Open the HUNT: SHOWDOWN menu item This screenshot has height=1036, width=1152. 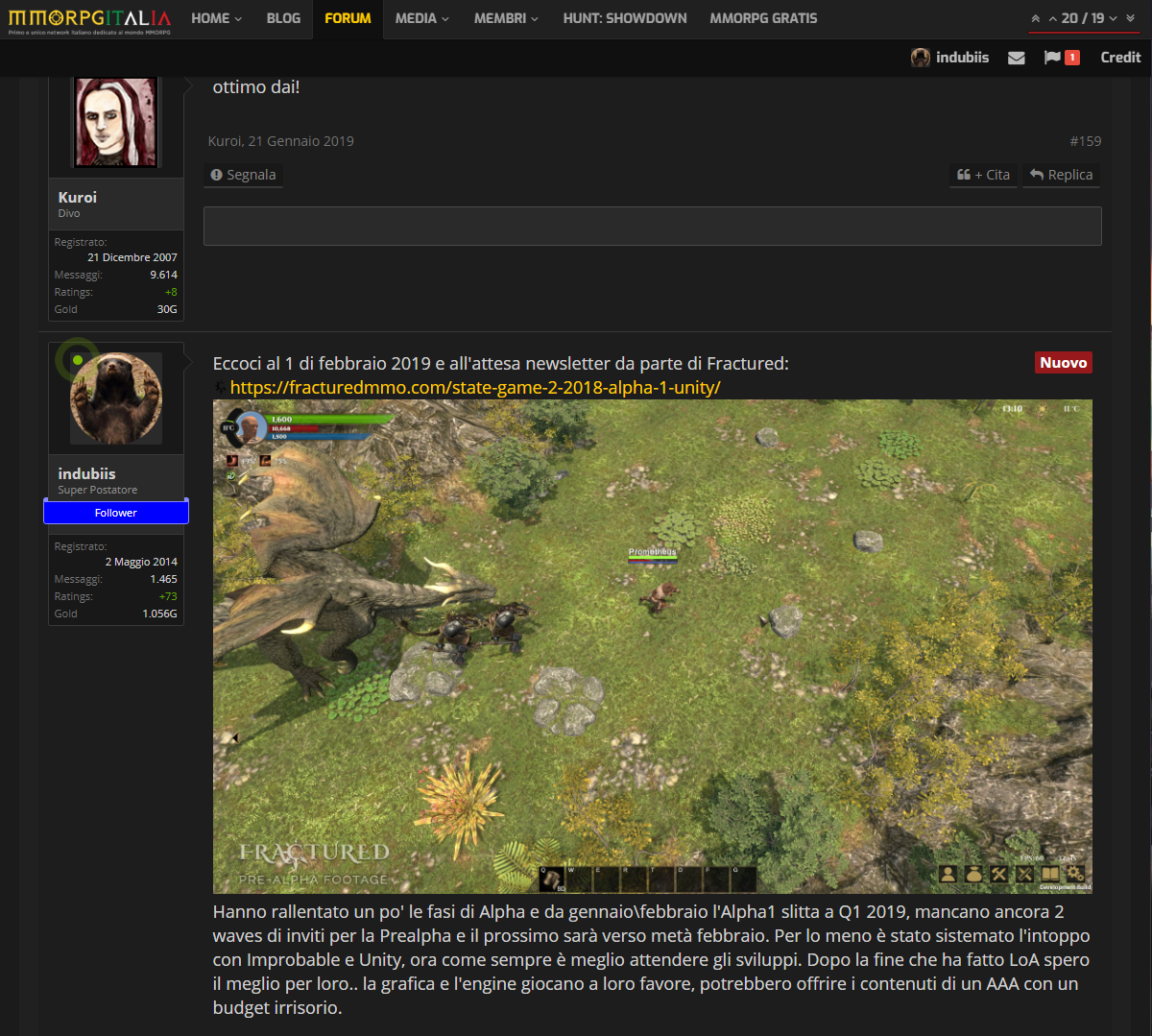(x=625, y=18)
